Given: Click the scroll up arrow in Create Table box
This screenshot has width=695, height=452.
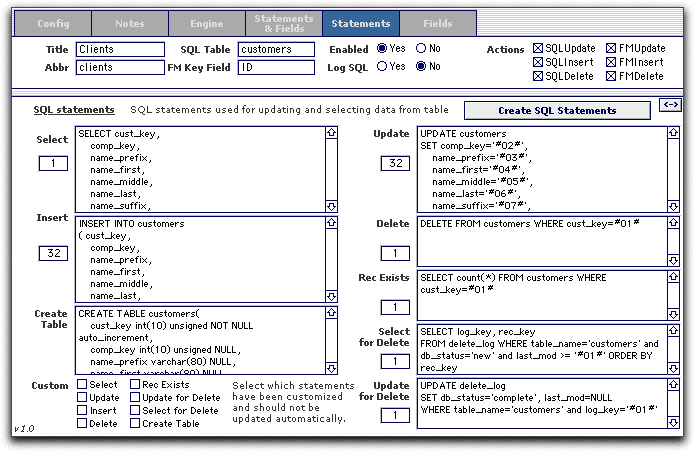Looking at the screenshot, I should 331,312.
